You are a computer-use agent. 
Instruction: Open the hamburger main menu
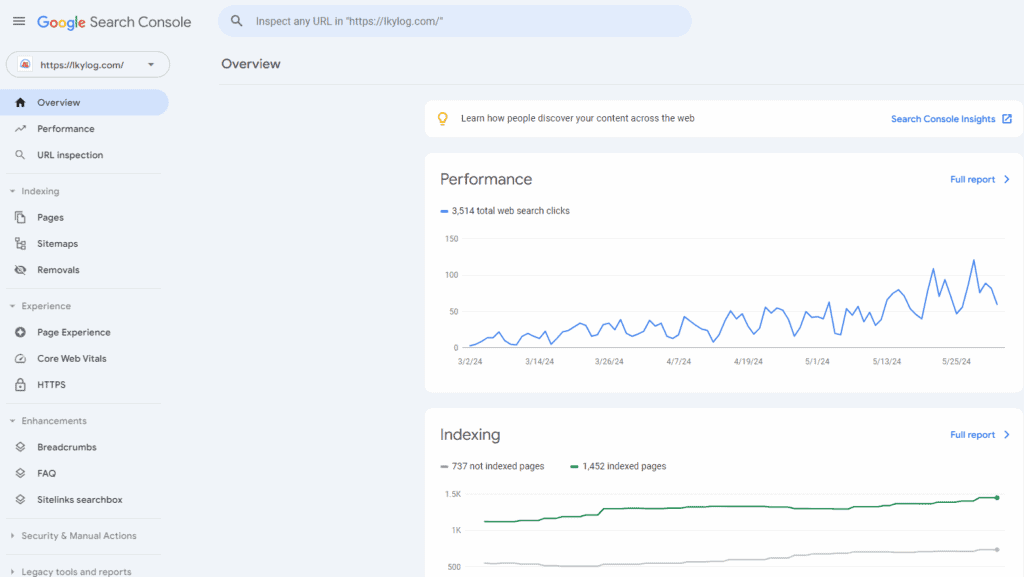(x=19, y=22)
